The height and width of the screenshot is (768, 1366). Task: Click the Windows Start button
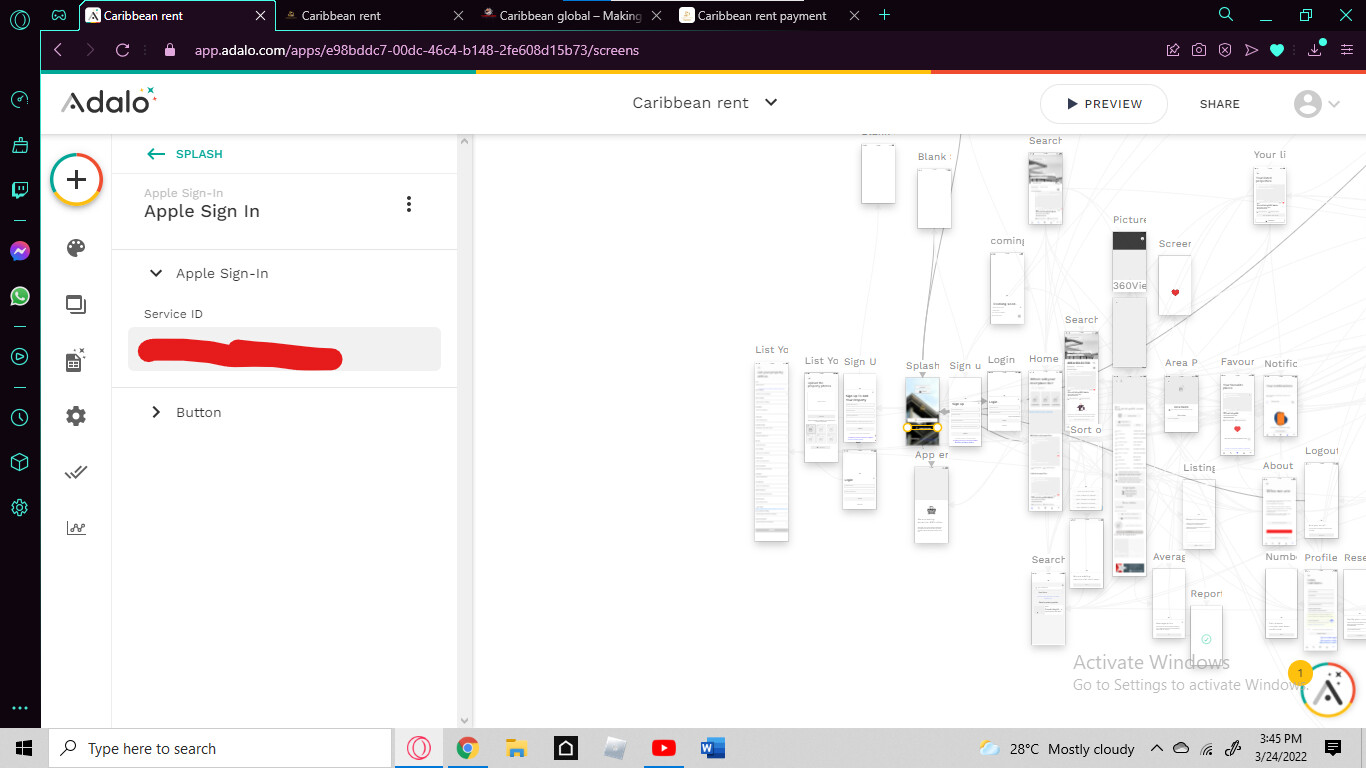(24, 748)
